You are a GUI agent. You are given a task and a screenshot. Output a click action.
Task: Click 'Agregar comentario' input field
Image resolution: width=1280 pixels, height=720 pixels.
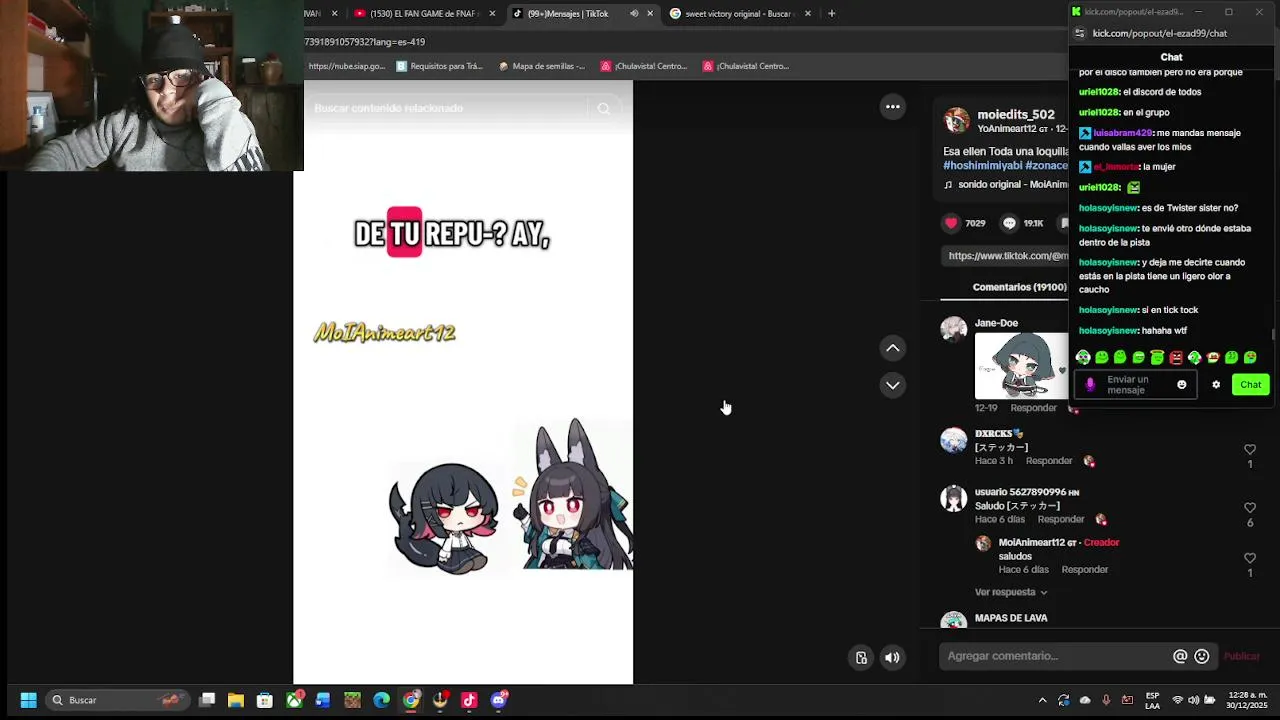click(x=1056, y=656)
